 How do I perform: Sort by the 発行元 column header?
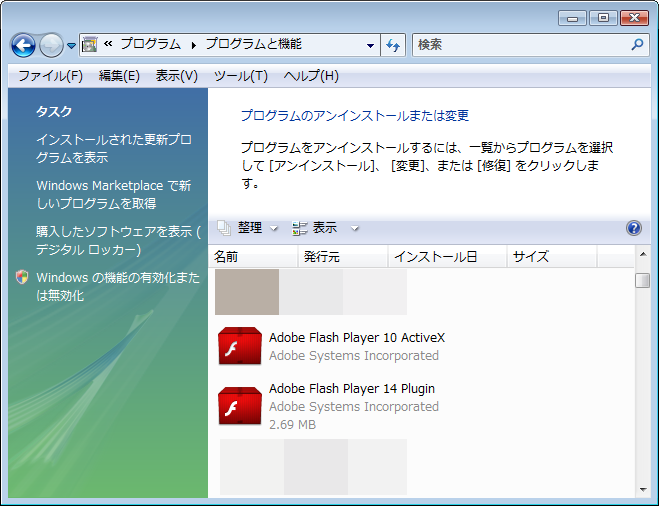coord(343,256)
